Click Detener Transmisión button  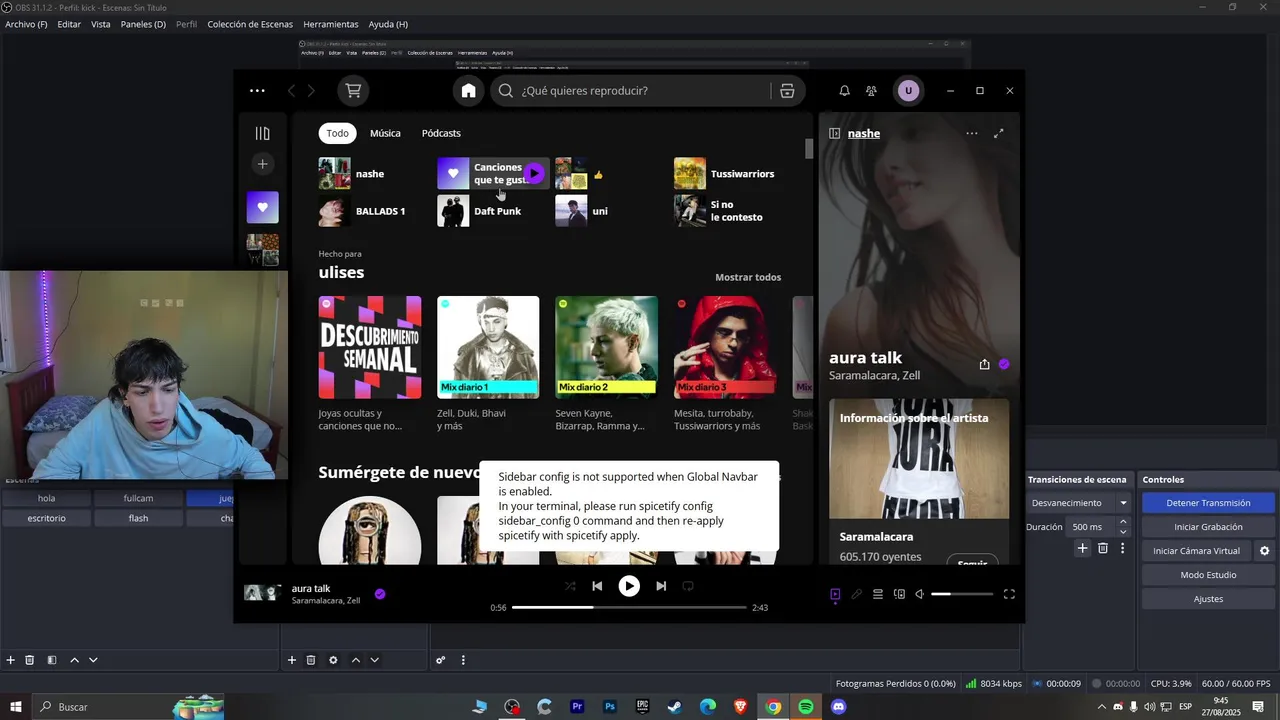(1208, 503)
